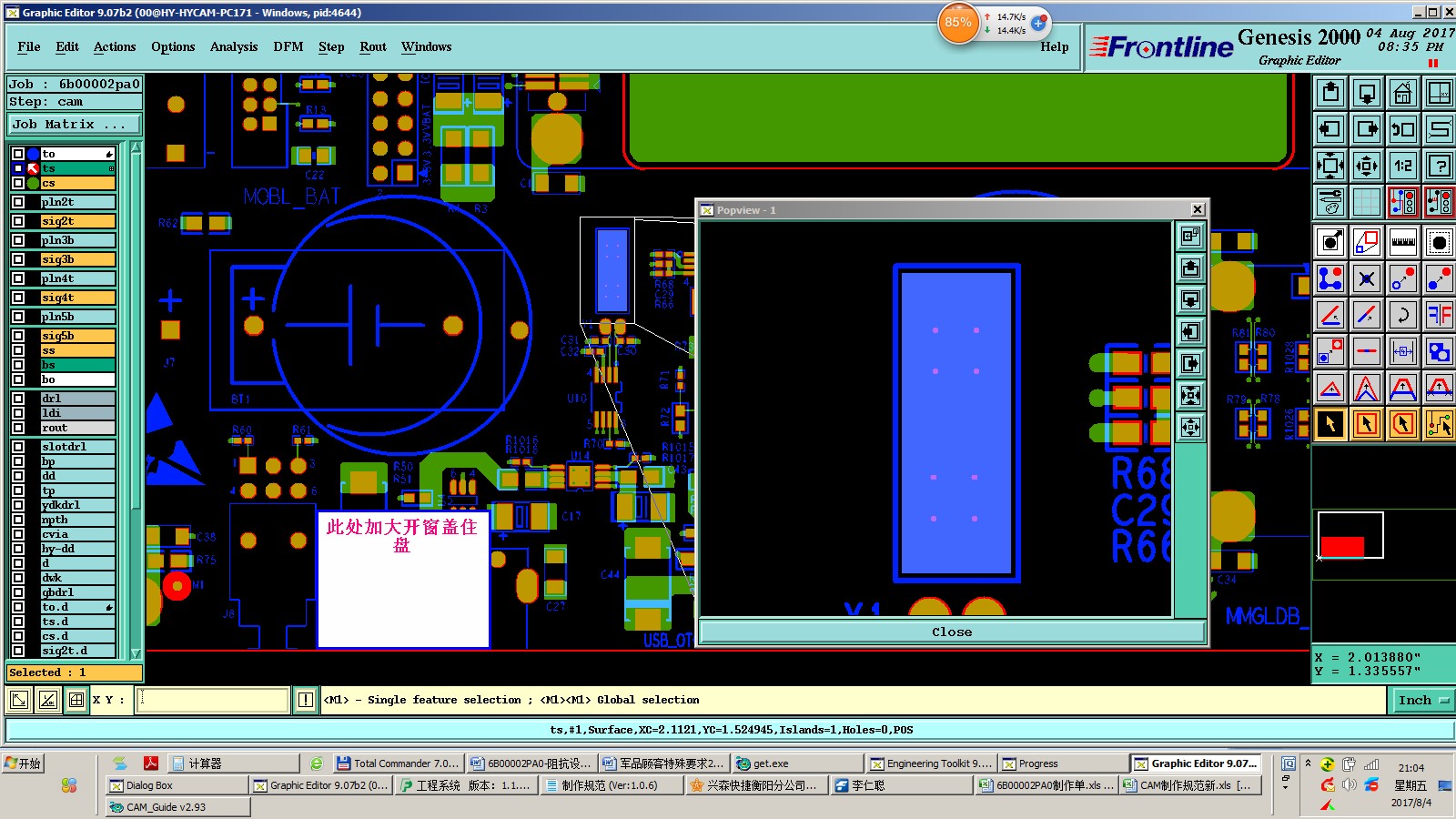Click the curved arrow rotate icon
The width and height of the screenshot is (1456, 819).
coord(1403,315)
